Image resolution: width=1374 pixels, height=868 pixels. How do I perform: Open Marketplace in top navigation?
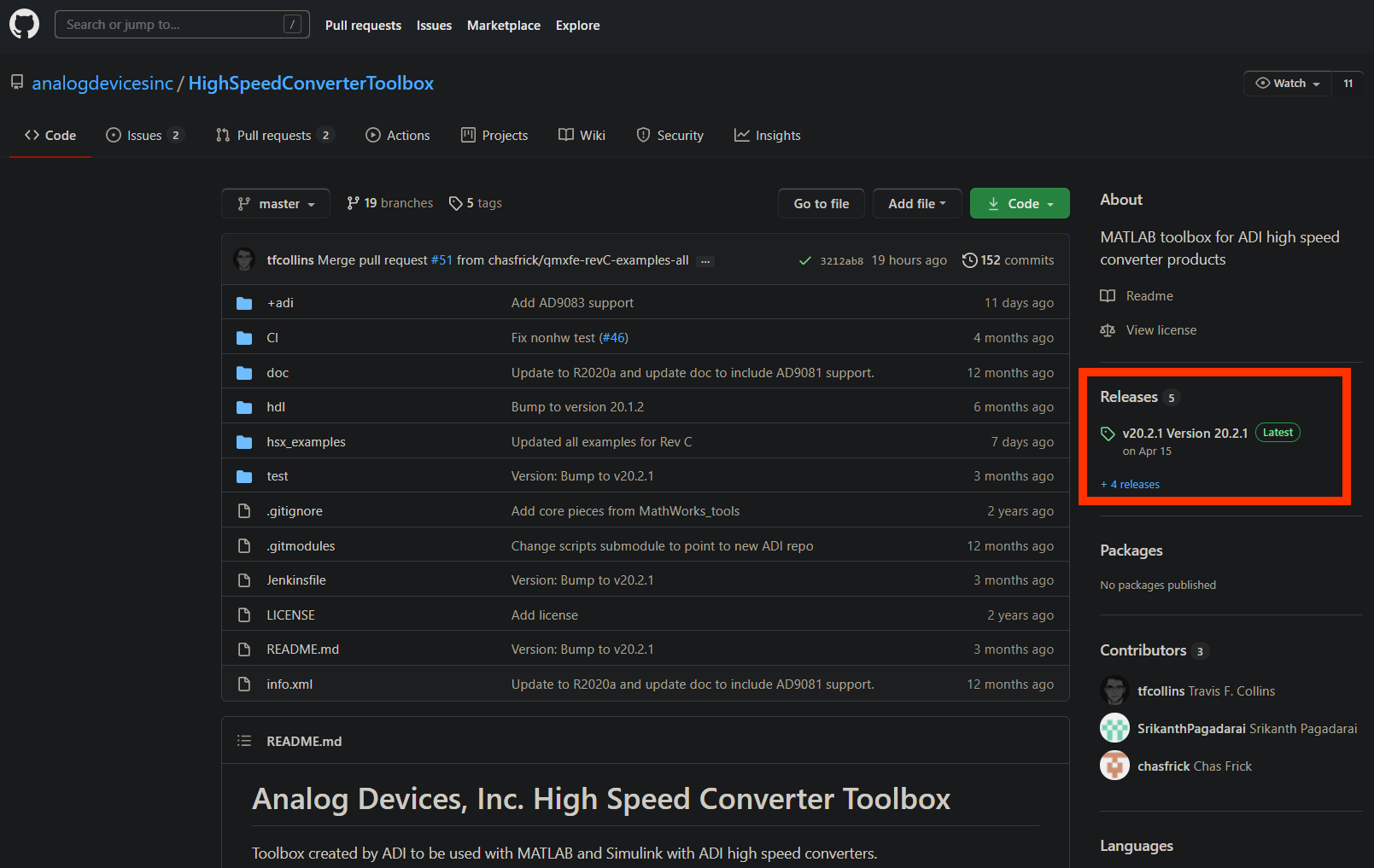tap(504, 26)
